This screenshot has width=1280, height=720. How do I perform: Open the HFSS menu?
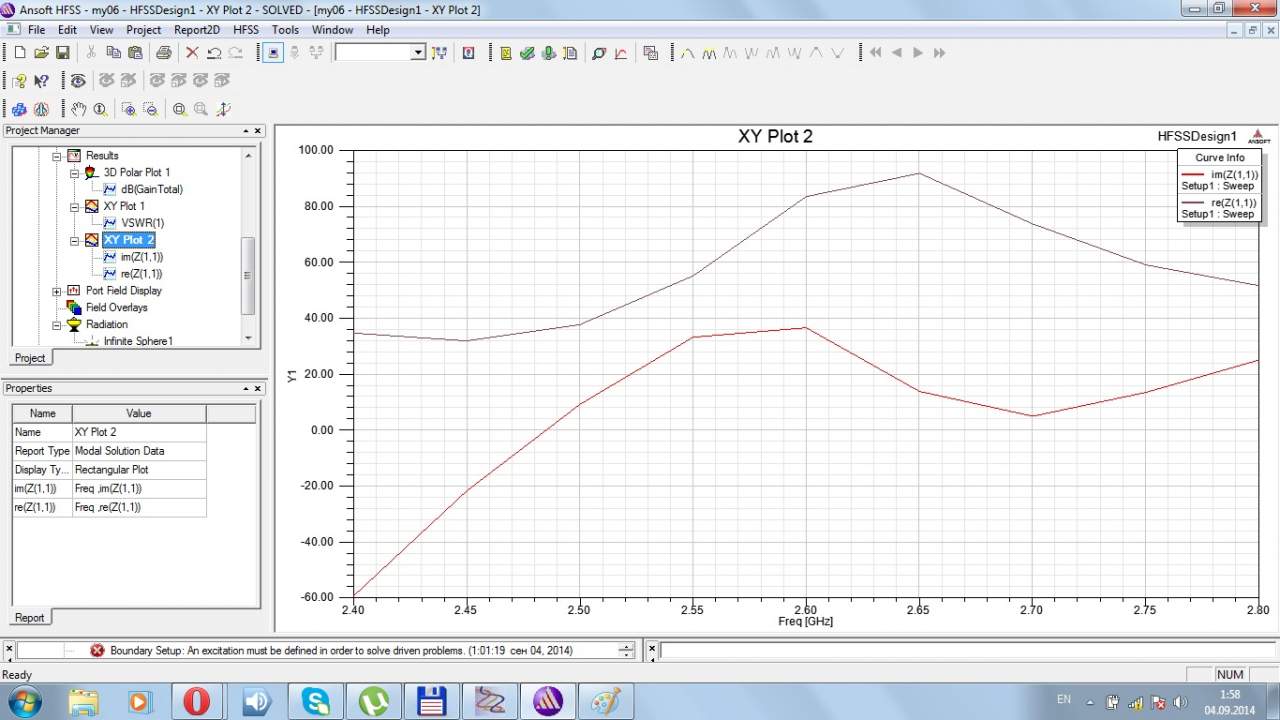pos(246,30)
